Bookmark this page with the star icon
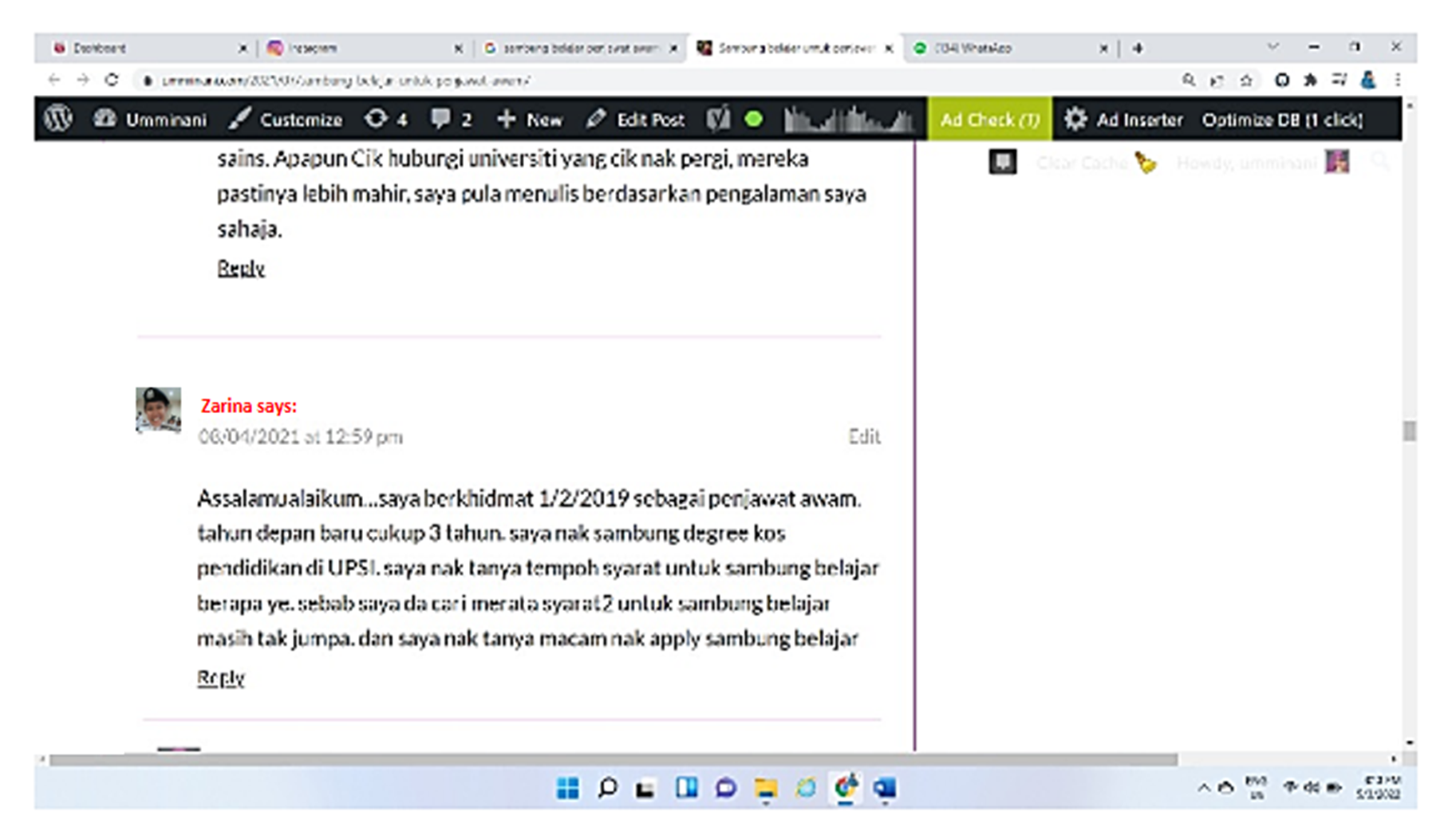Screen dimensions: 1456x835 click(1246, 80)
